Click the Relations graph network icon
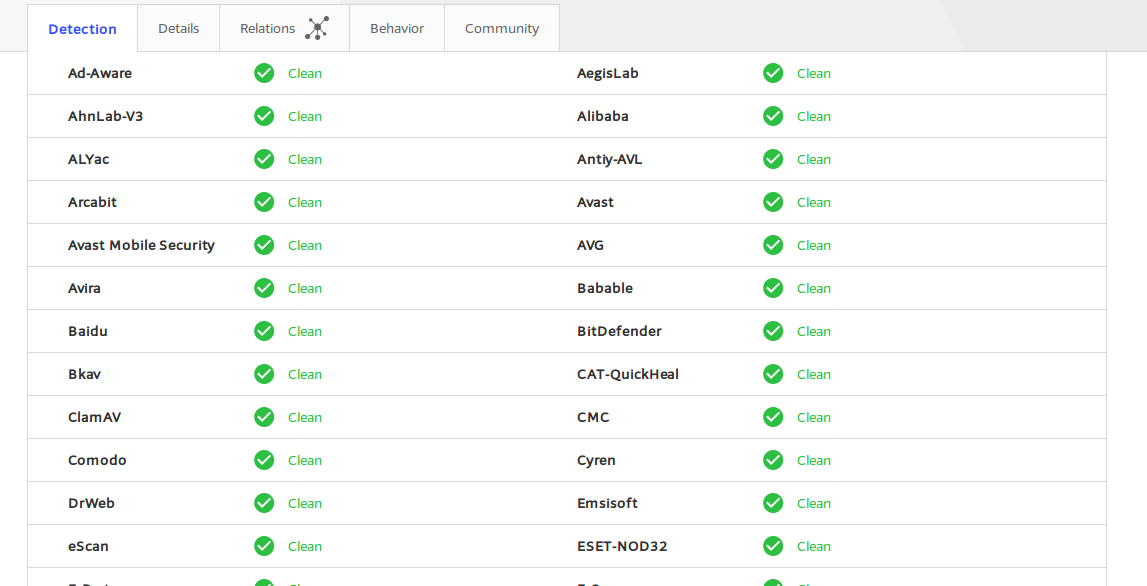The height and width of the screenshot is (586, 1147). coord(317,29)
